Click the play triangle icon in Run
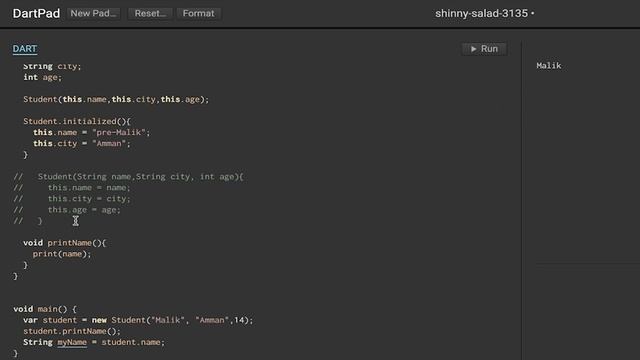 pyautogui.click(x=473, y=49)
